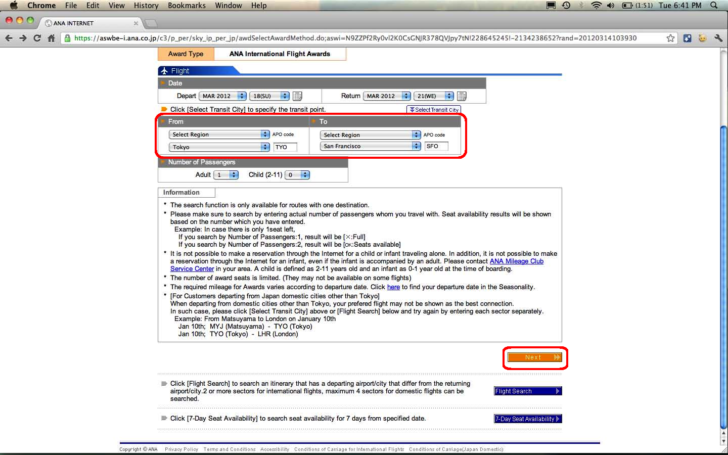Reload the ANA page
728x455 pixels.
37,38
